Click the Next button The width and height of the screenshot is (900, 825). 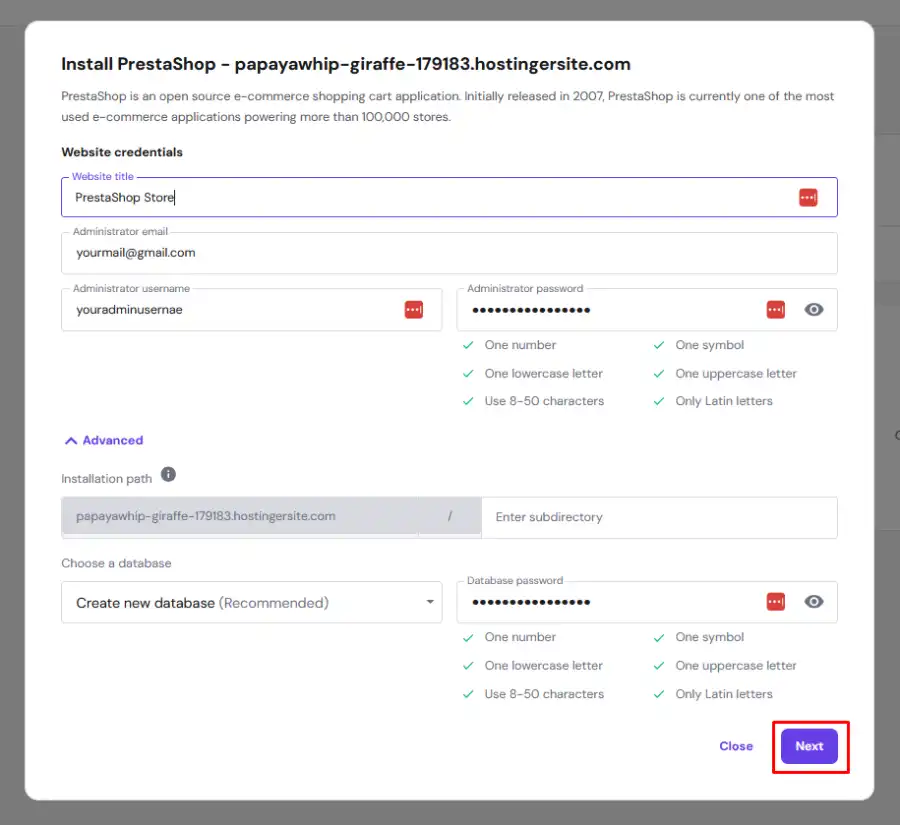click(809, 746)
